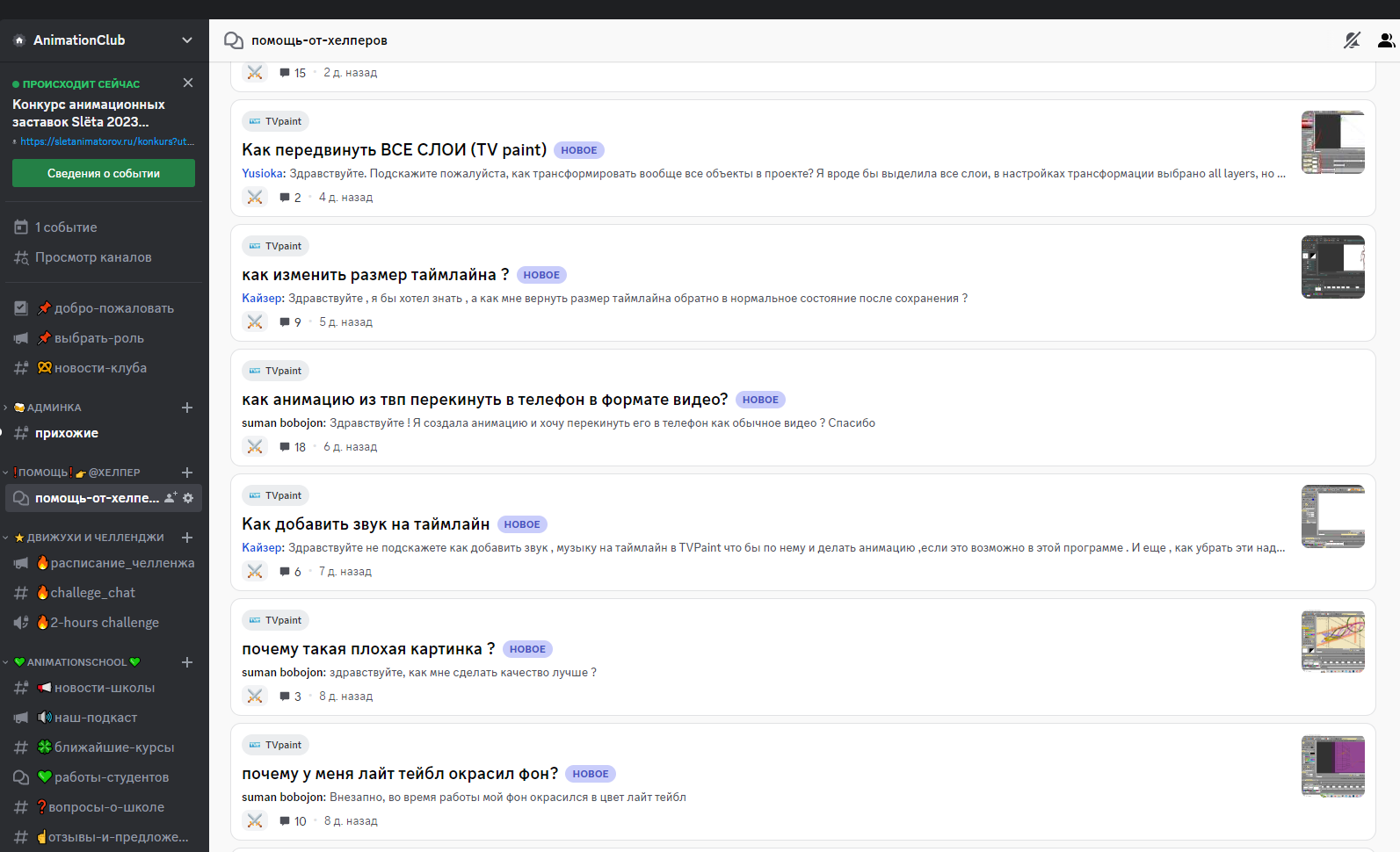
Task: Open расписание_челленжа channel
Action: 104,563
